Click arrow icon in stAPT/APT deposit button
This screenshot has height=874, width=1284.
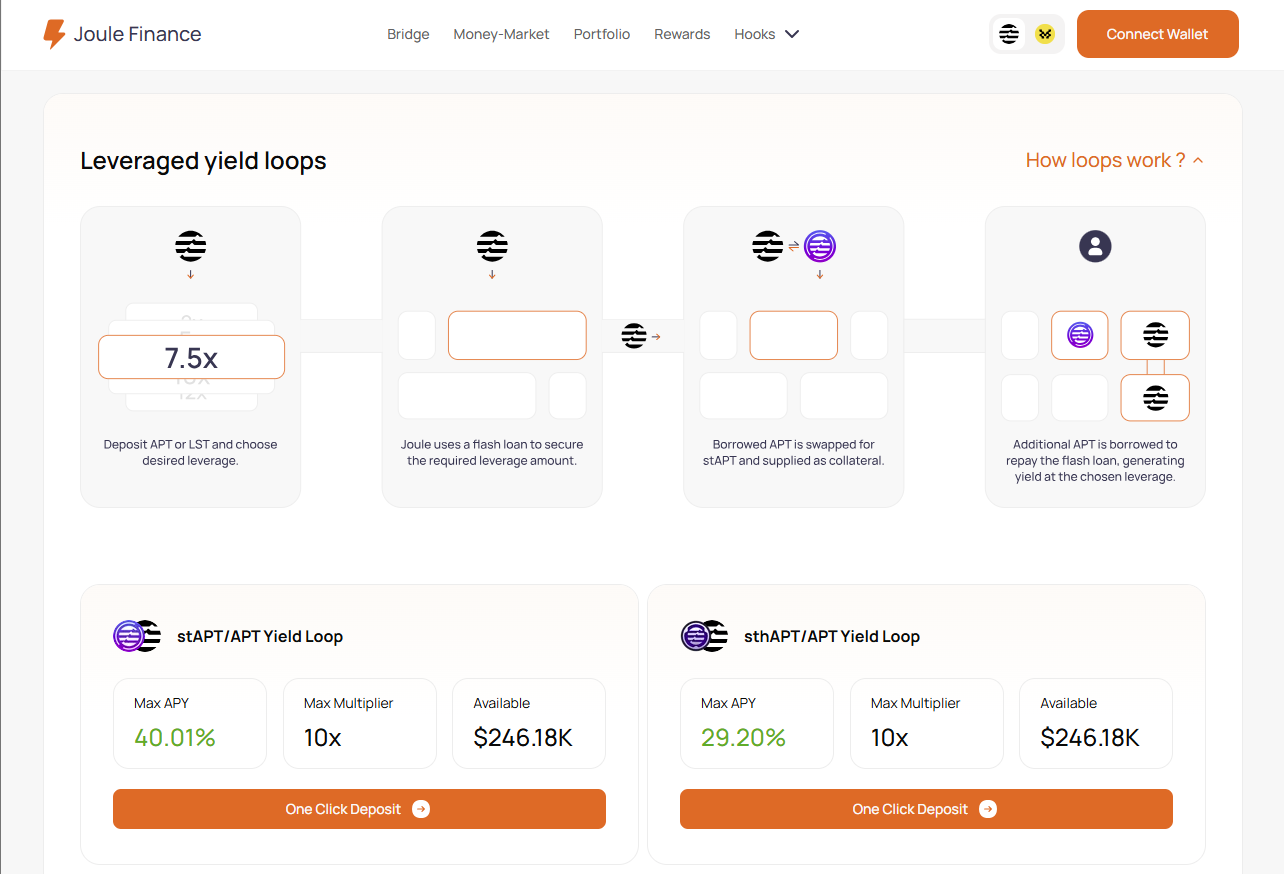click(421, 809)
